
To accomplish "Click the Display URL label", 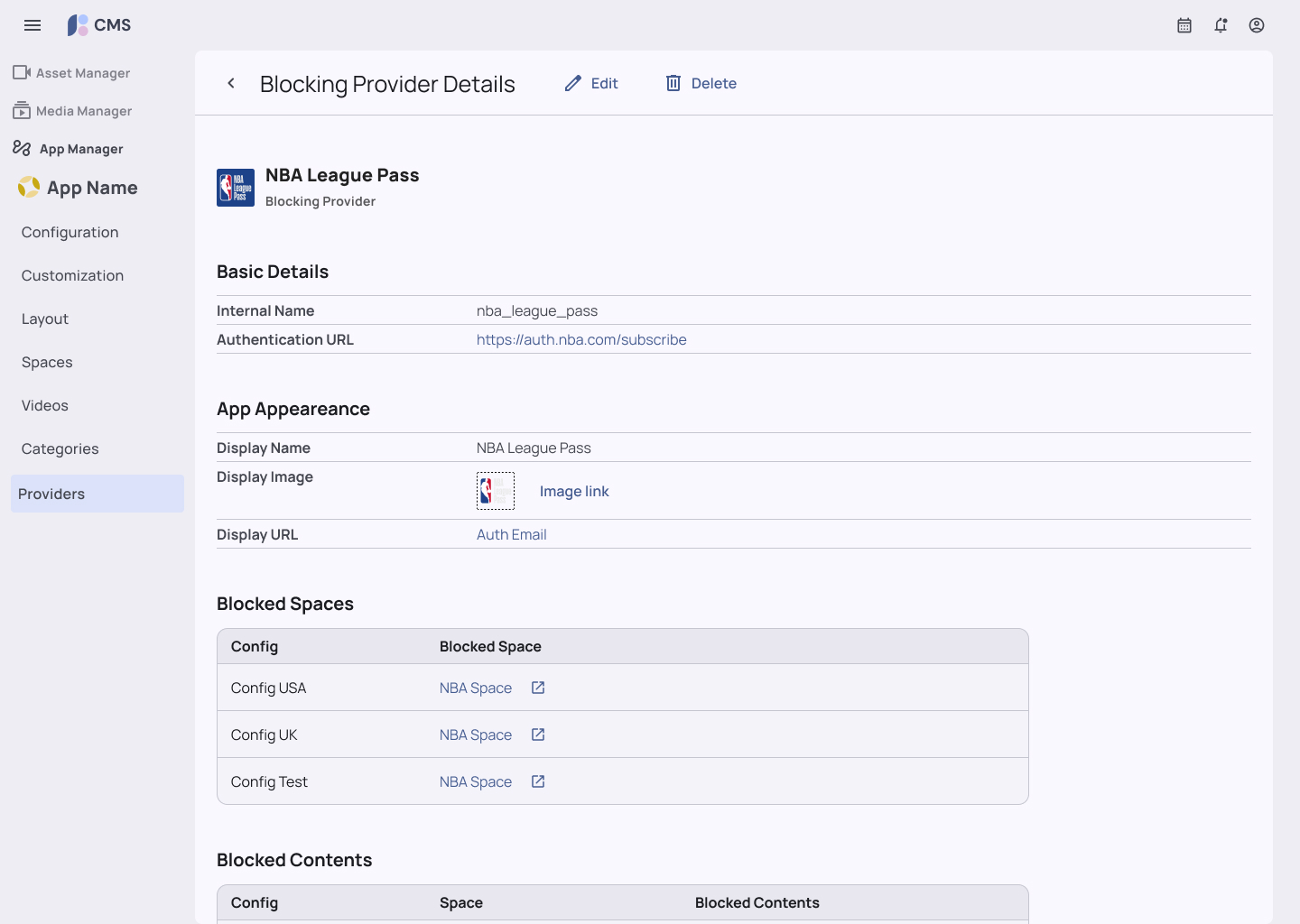I will coord(257,534).
